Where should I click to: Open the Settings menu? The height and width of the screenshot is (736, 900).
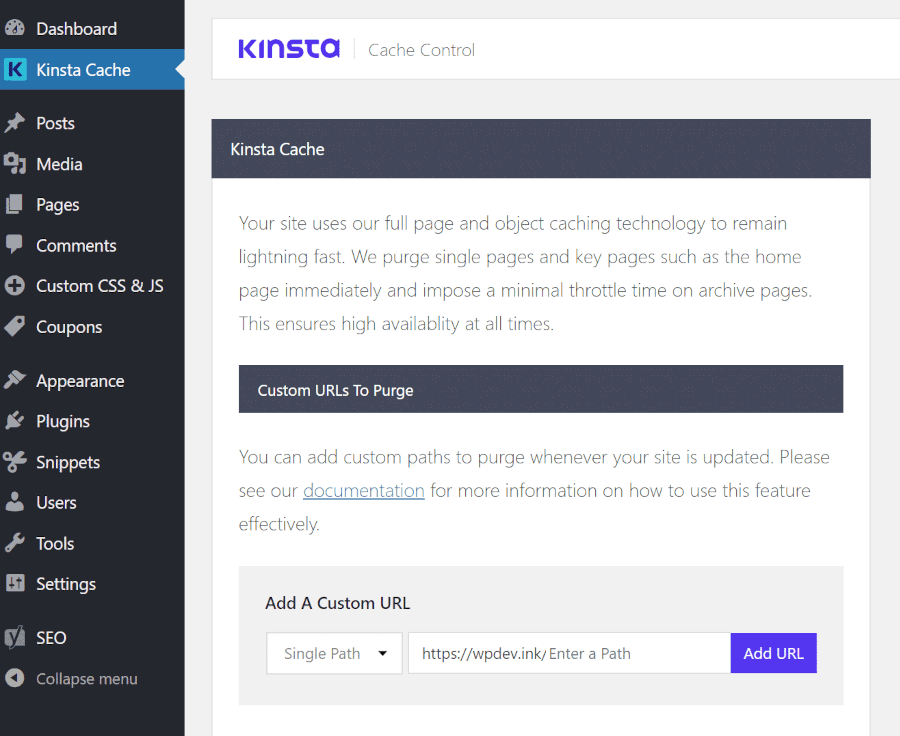92,584
